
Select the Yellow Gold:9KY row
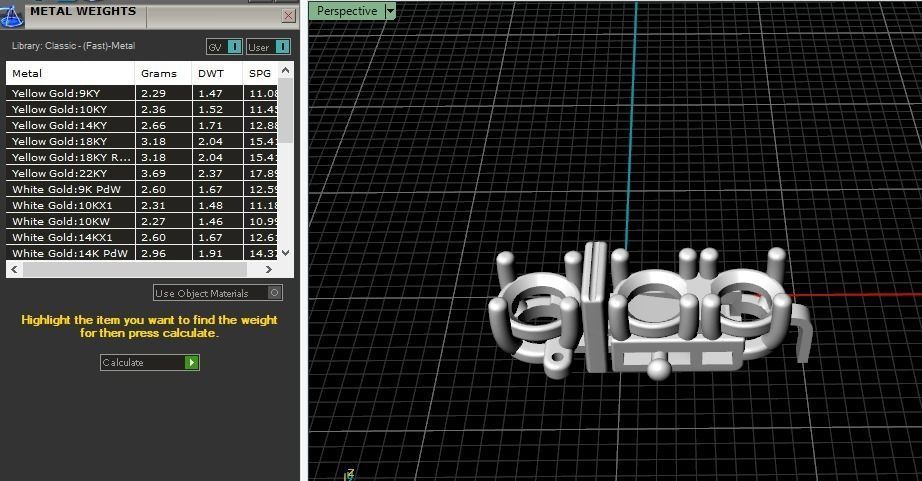coord(142,93)
